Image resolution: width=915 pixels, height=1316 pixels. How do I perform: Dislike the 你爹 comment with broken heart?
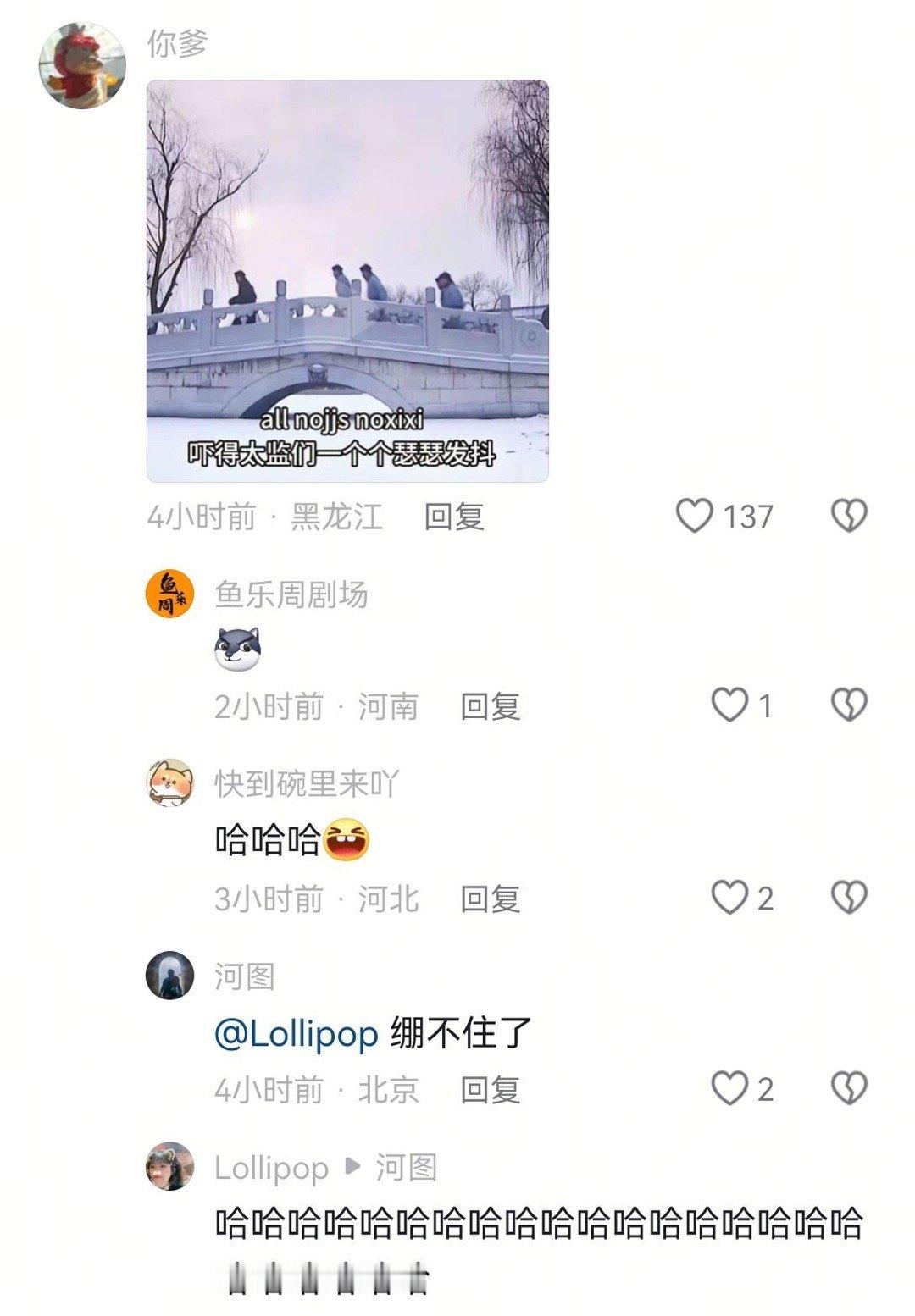click(x=849, y=516)
